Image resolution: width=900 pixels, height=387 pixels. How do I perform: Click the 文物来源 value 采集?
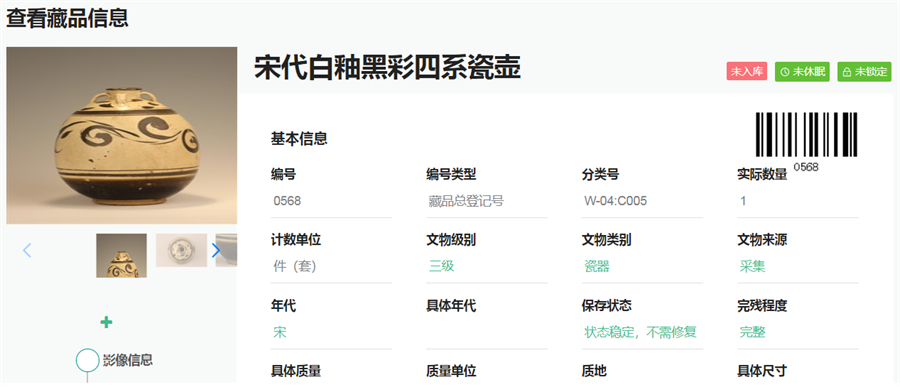(x=752, y=266)
